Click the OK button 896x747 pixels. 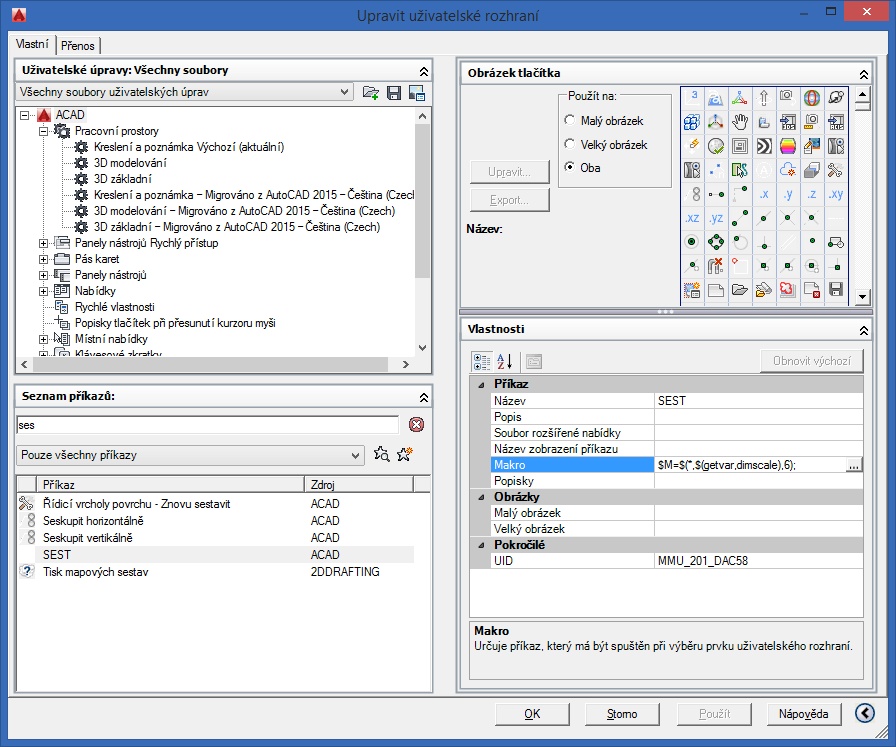point(532,714)
